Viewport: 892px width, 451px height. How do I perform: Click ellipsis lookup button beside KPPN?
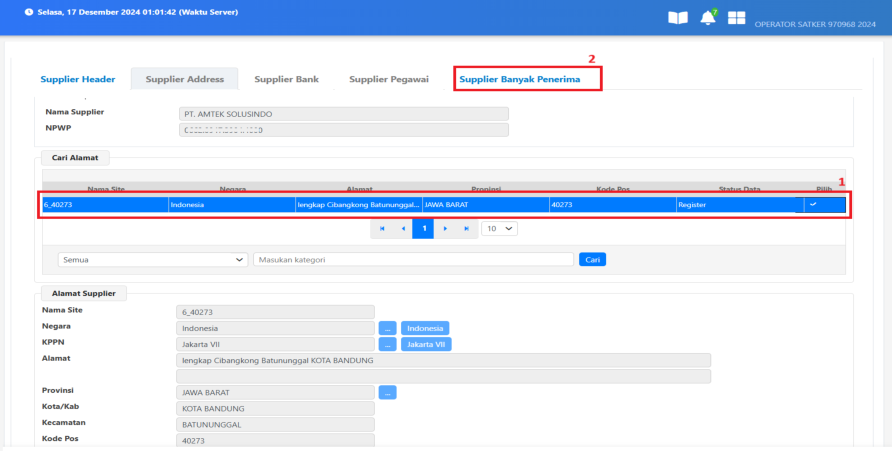(x=387, y=345)
